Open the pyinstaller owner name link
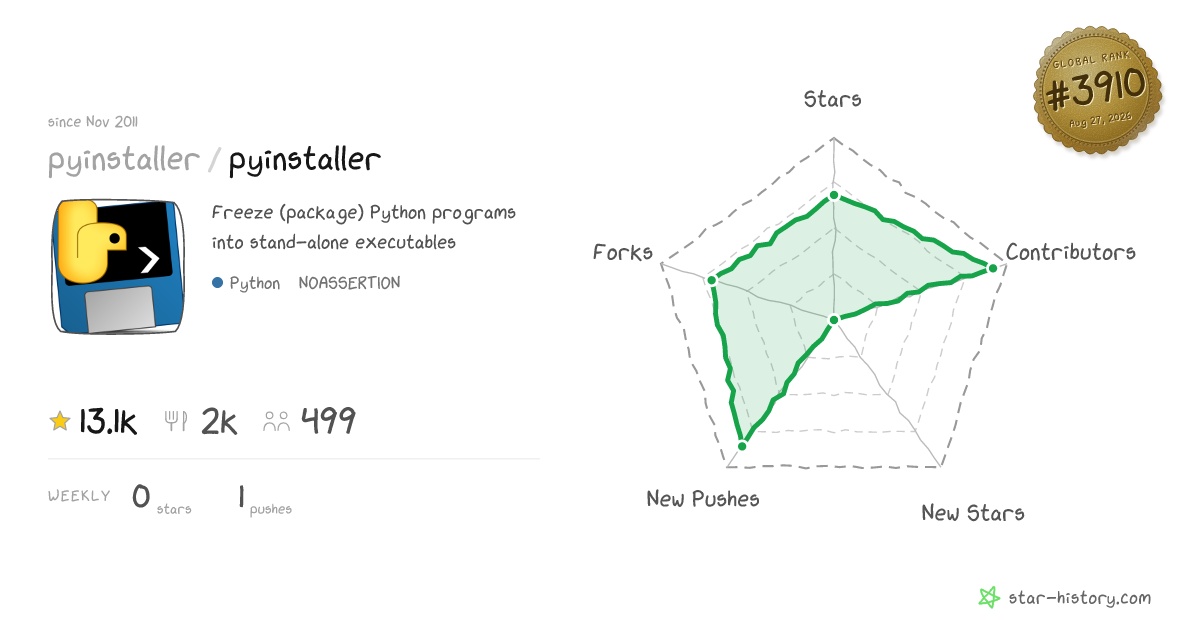Image resolution: width=1200 pixels, height=630 pixels. coord(124,160)
